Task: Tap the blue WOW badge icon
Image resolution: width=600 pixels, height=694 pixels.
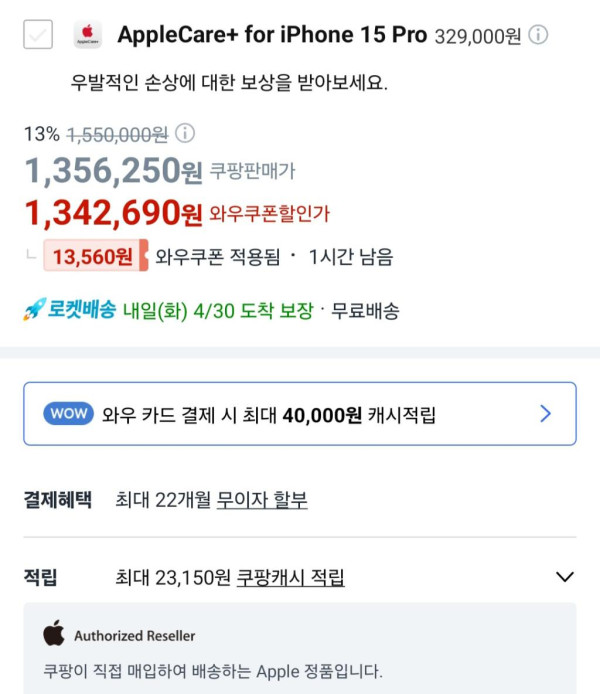Action: click(69, 413)
